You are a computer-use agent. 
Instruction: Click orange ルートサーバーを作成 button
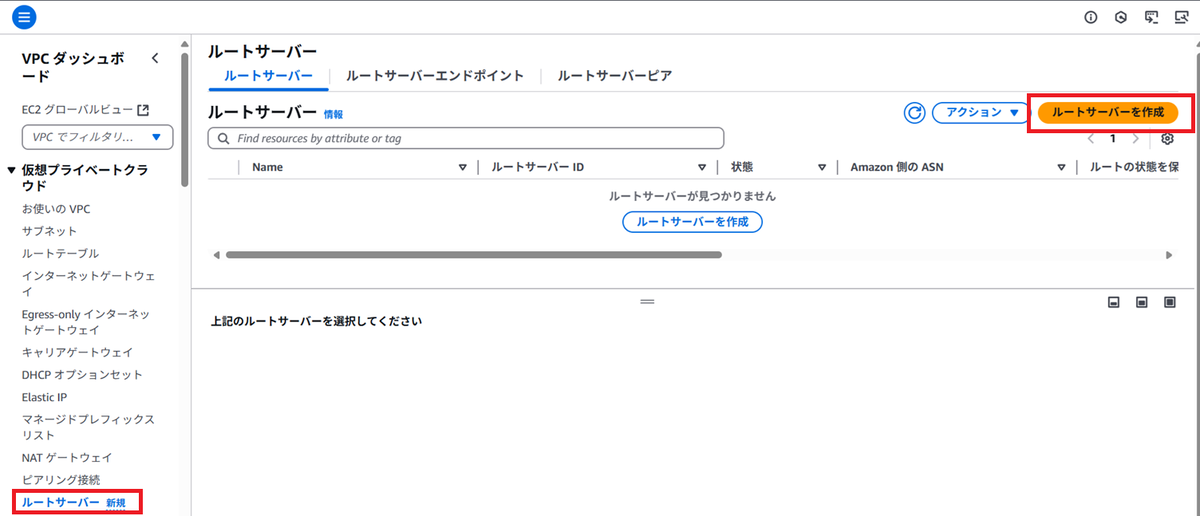point(1108,113)
